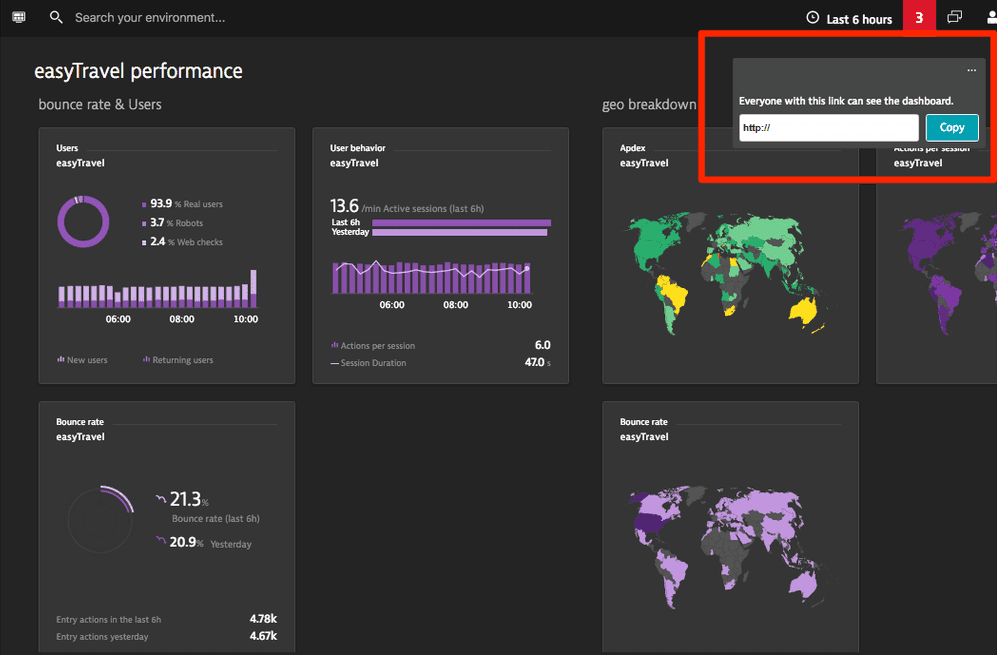Click the search magnifier icon
This screenshot has width=997, height=655.
click(56, 17)
